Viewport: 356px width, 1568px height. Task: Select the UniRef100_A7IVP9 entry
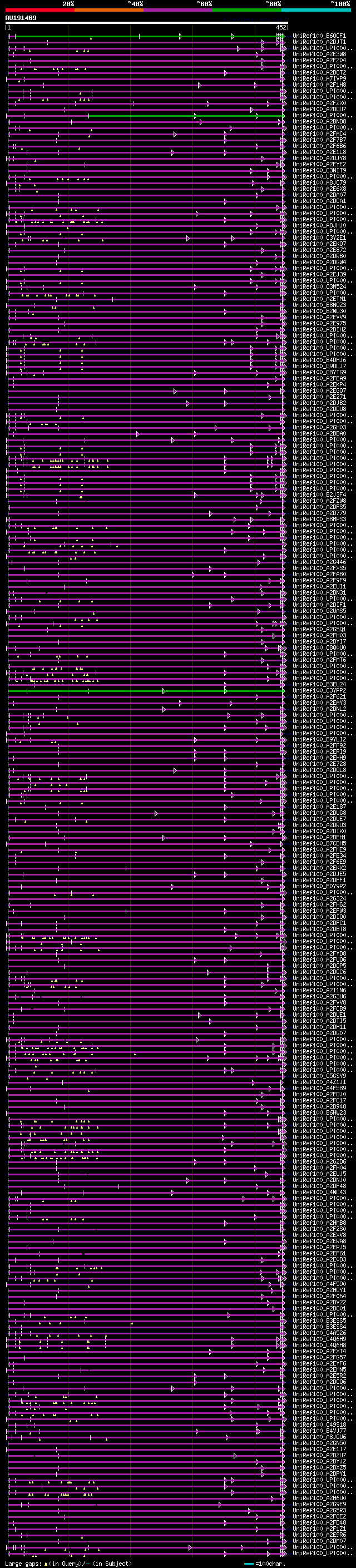319,78
